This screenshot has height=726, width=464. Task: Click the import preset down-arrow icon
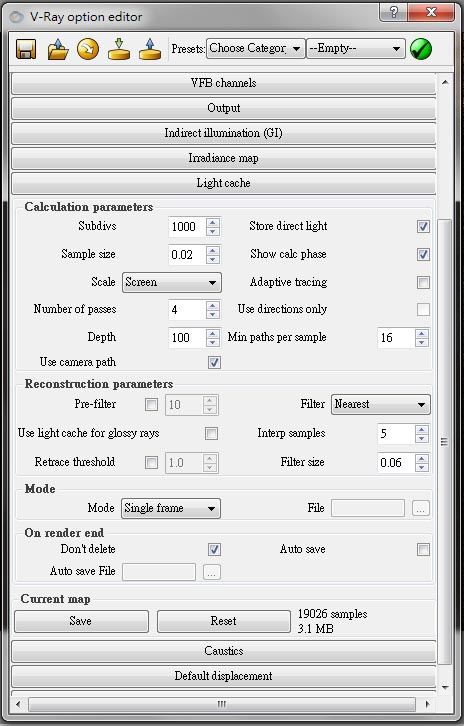(x=119, y=49)
